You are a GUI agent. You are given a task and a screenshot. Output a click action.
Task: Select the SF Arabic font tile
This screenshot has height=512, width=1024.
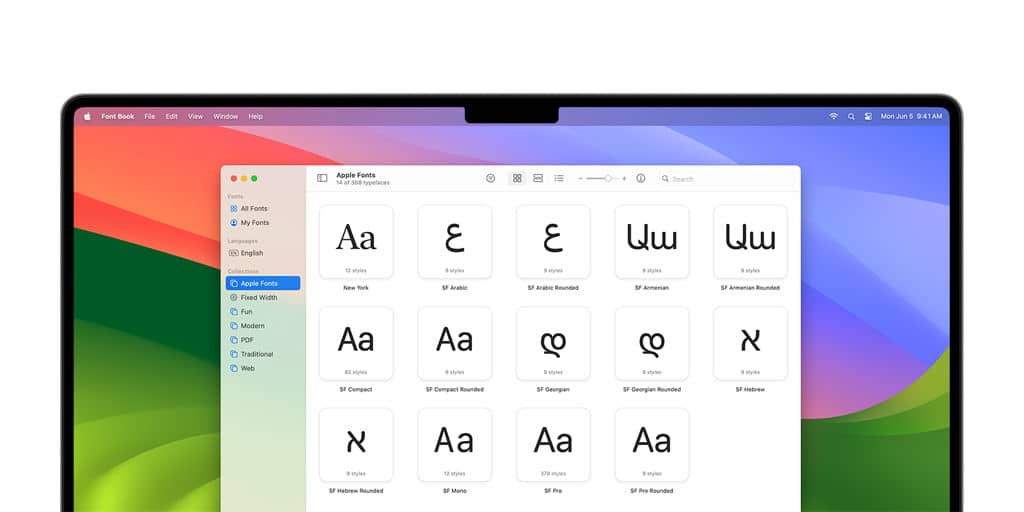(455, 242)
